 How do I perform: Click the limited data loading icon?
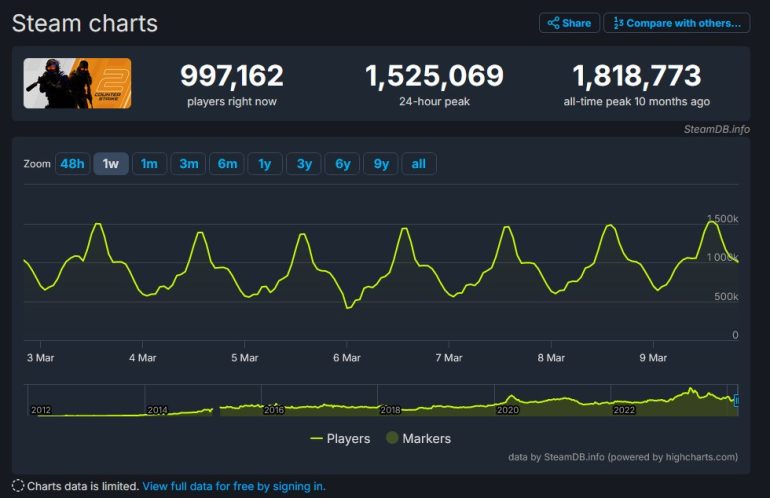pyautogui.click(x=18, y=486)
